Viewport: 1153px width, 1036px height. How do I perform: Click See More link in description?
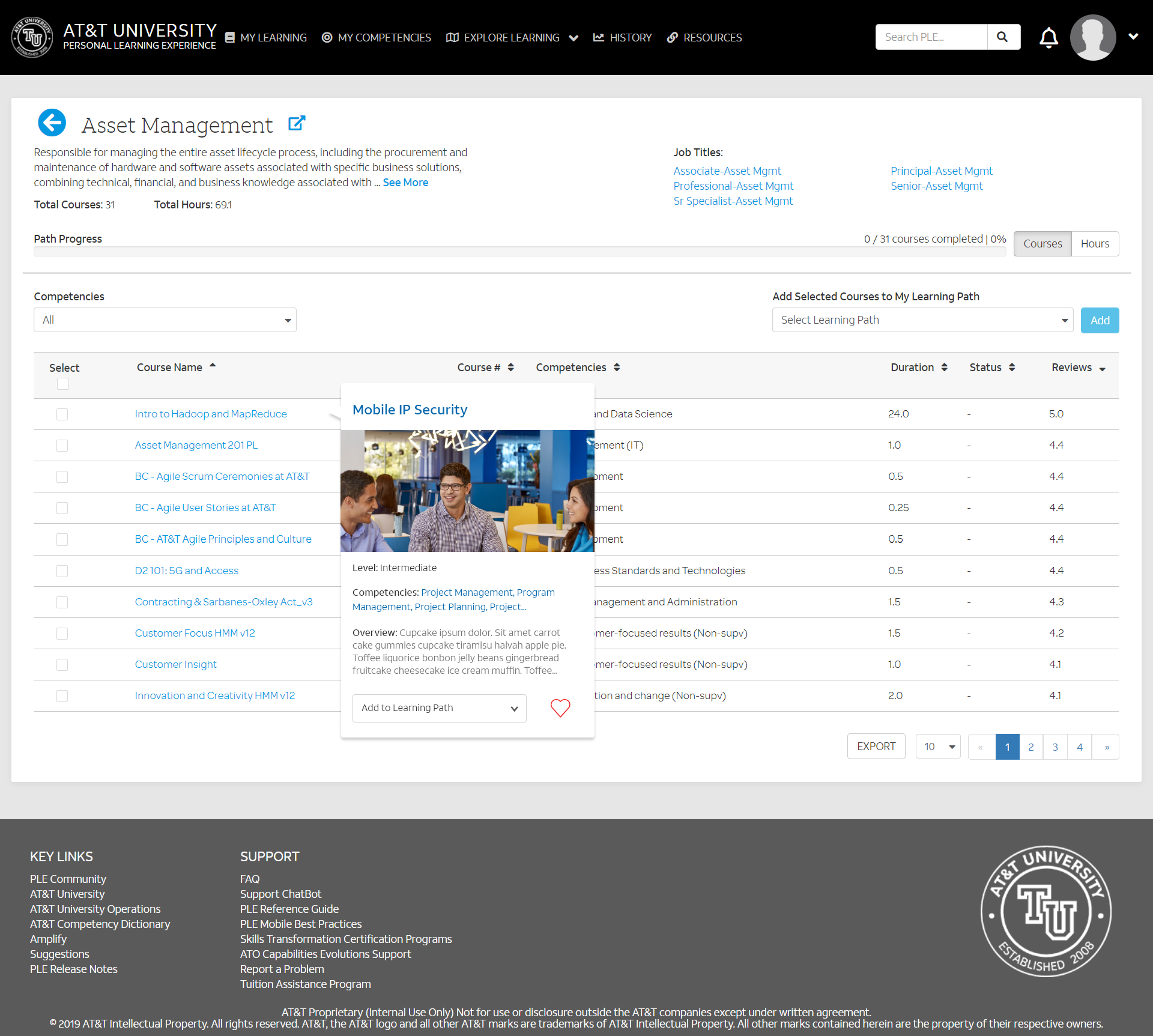(405, 183)
